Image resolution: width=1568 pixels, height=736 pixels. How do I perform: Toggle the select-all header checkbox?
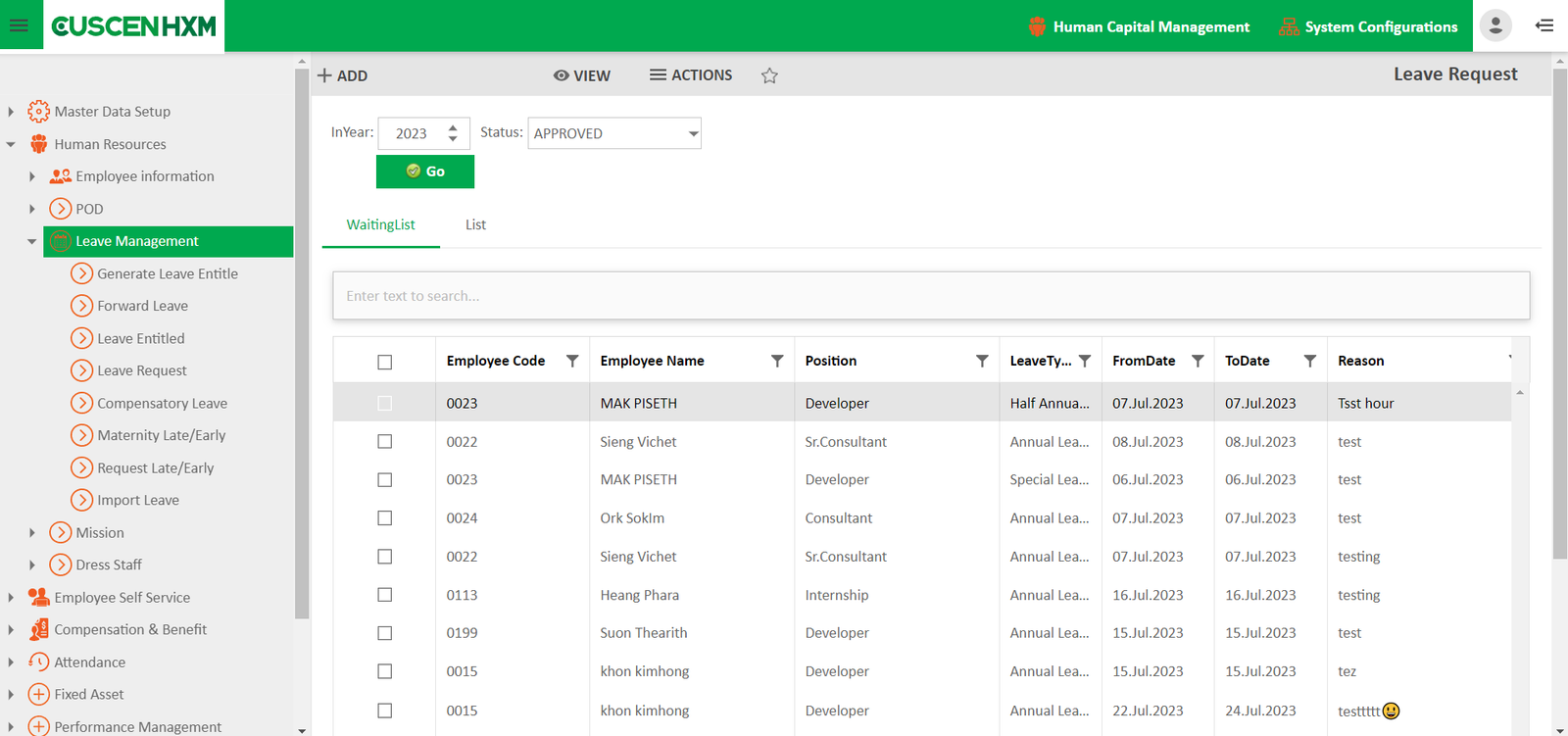[384, 362]
